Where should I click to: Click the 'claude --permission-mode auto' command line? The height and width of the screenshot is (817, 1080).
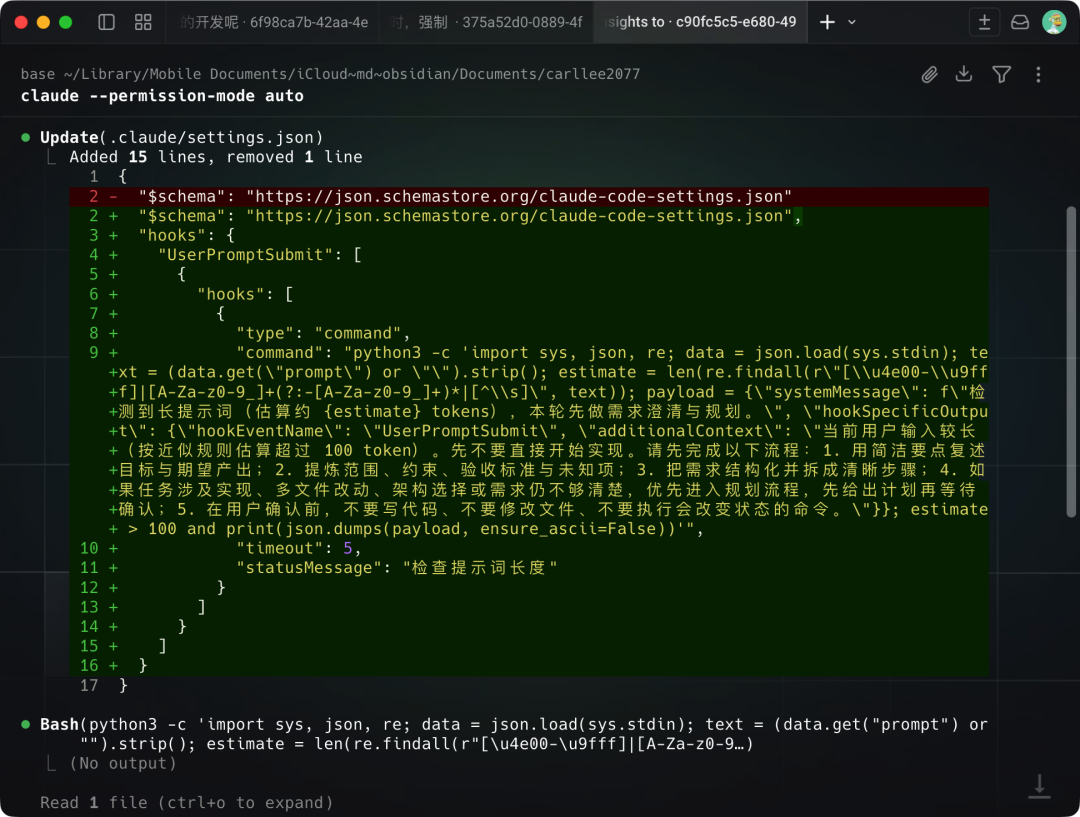[162, 96]
